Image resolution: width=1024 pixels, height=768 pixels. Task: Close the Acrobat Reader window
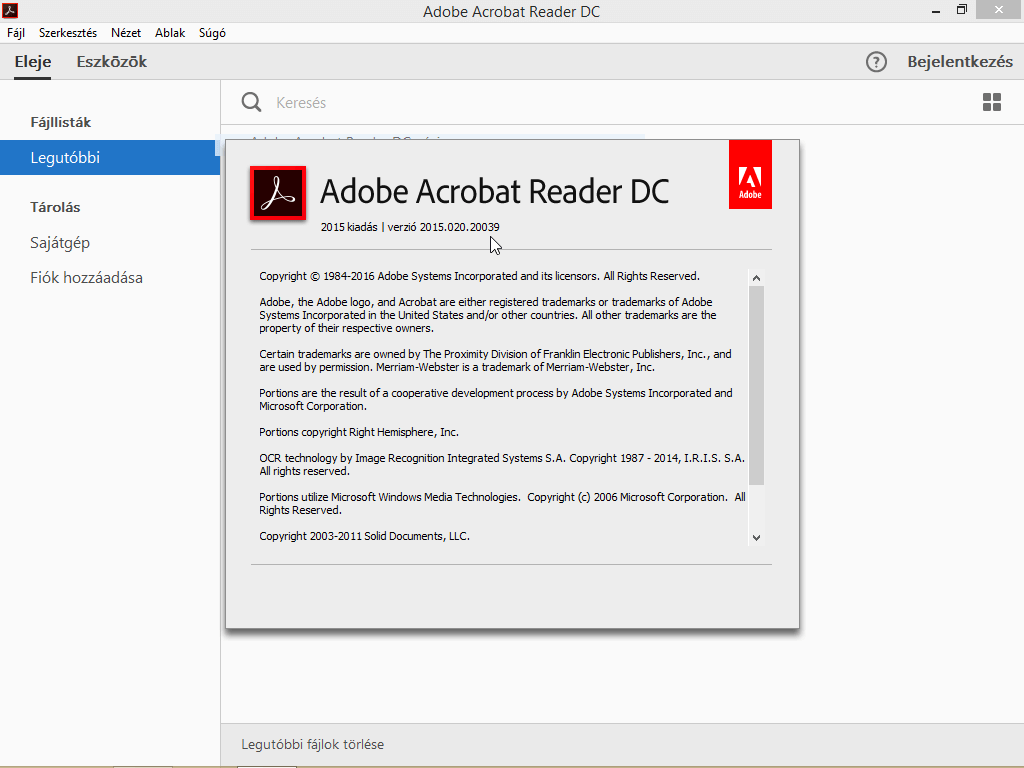pos(999,9)
